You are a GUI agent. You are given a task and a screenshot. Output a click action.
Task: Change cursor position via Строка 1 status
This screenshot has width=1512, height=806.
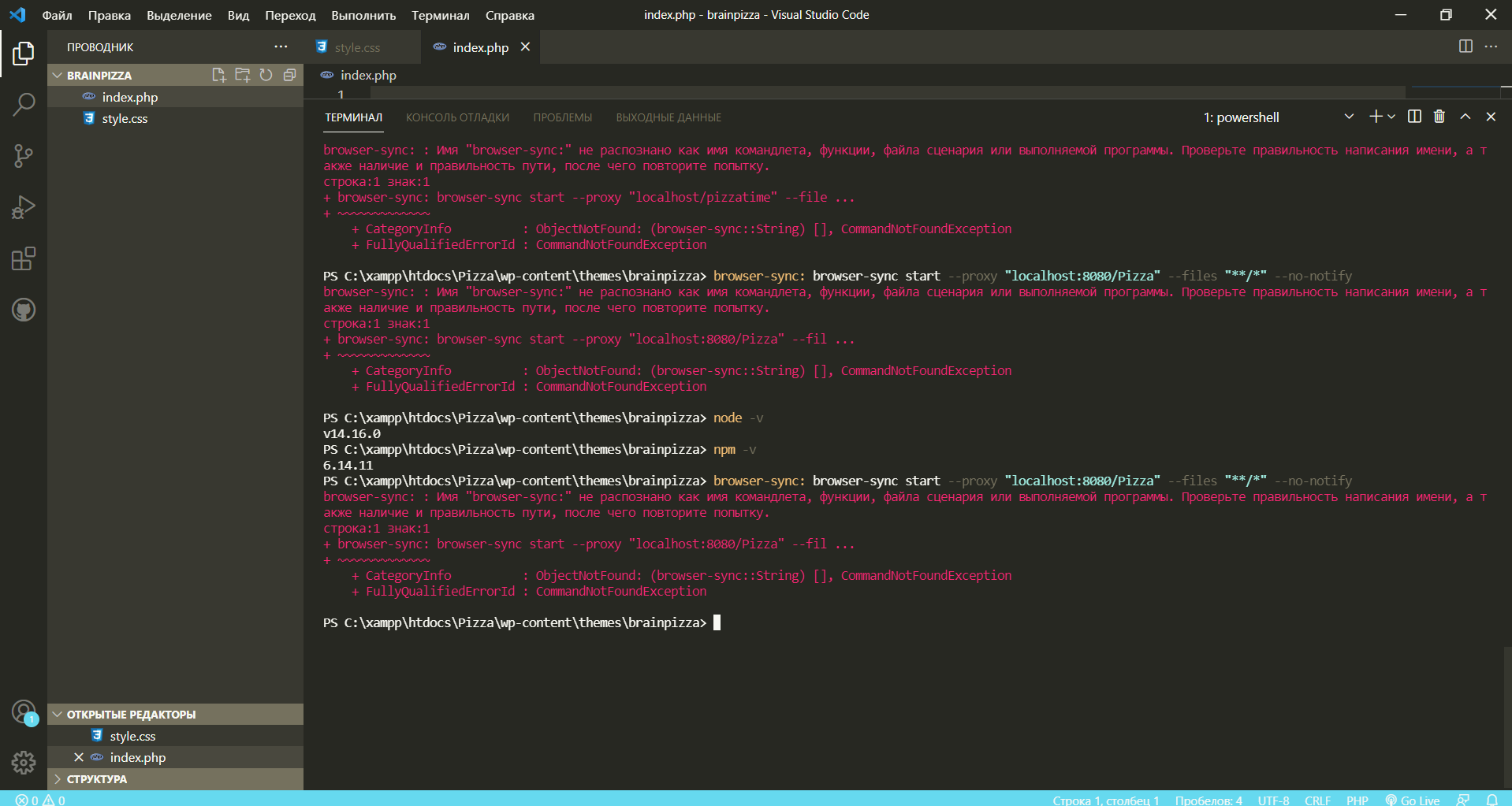[1105, 800]
